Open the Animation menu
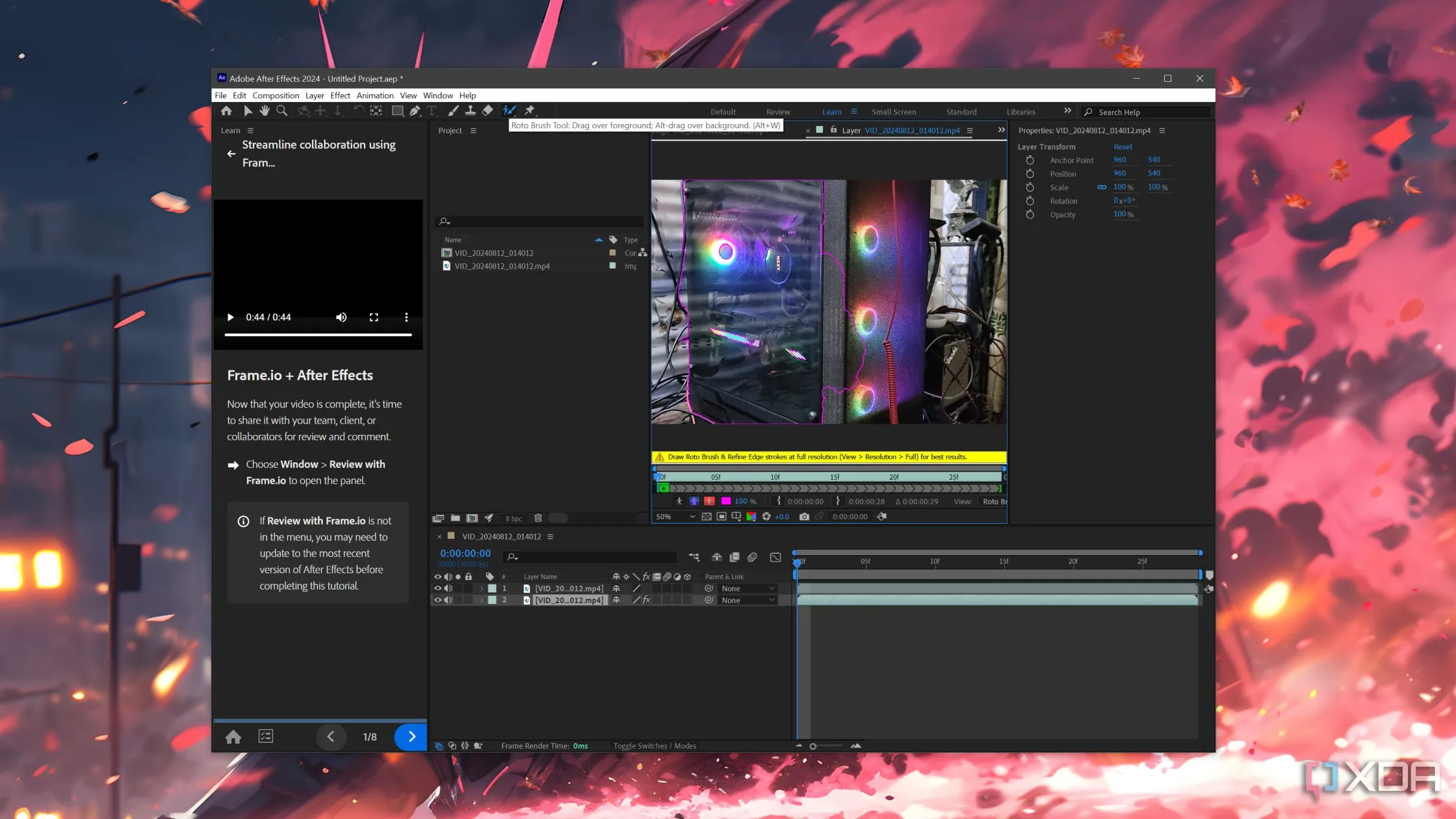Viewport: 1456px width, 819px height. [375, 96]
